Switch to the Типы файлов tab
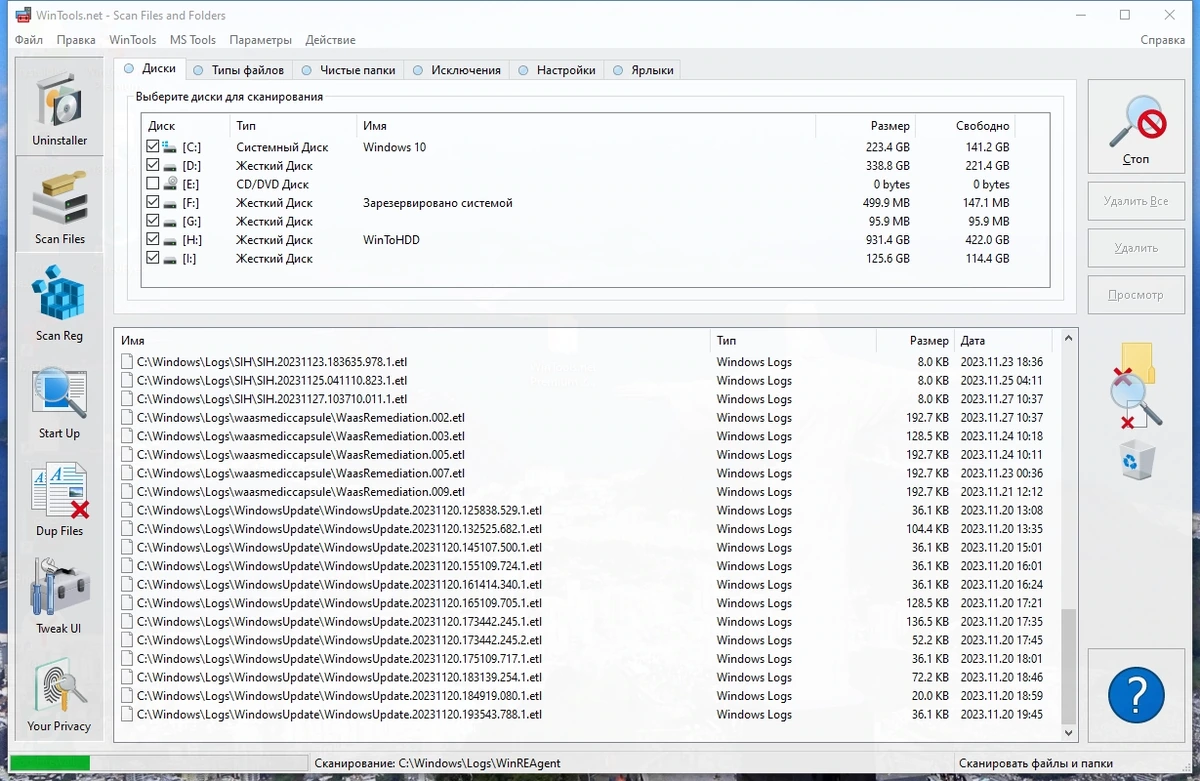Image resolution: width=1200 pixels, height=781 pixels. coord(239,70)
